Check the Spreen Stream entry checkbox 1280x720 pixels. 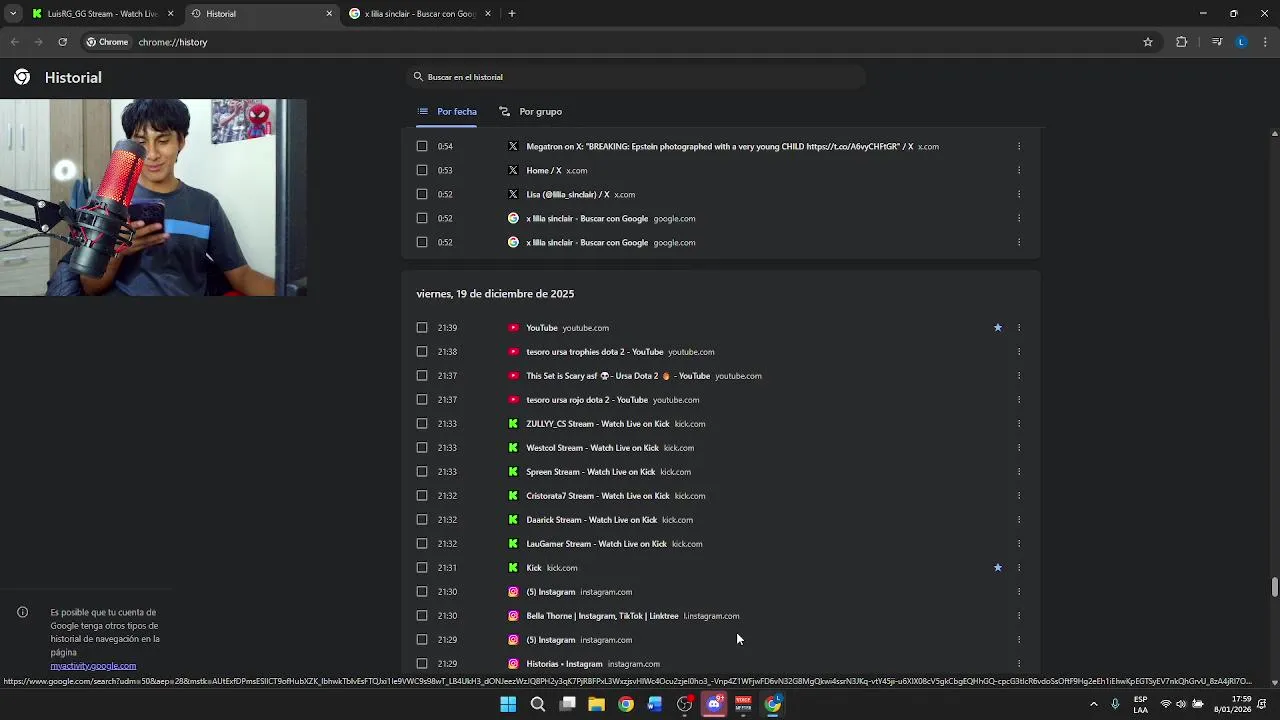coord(422,471)
